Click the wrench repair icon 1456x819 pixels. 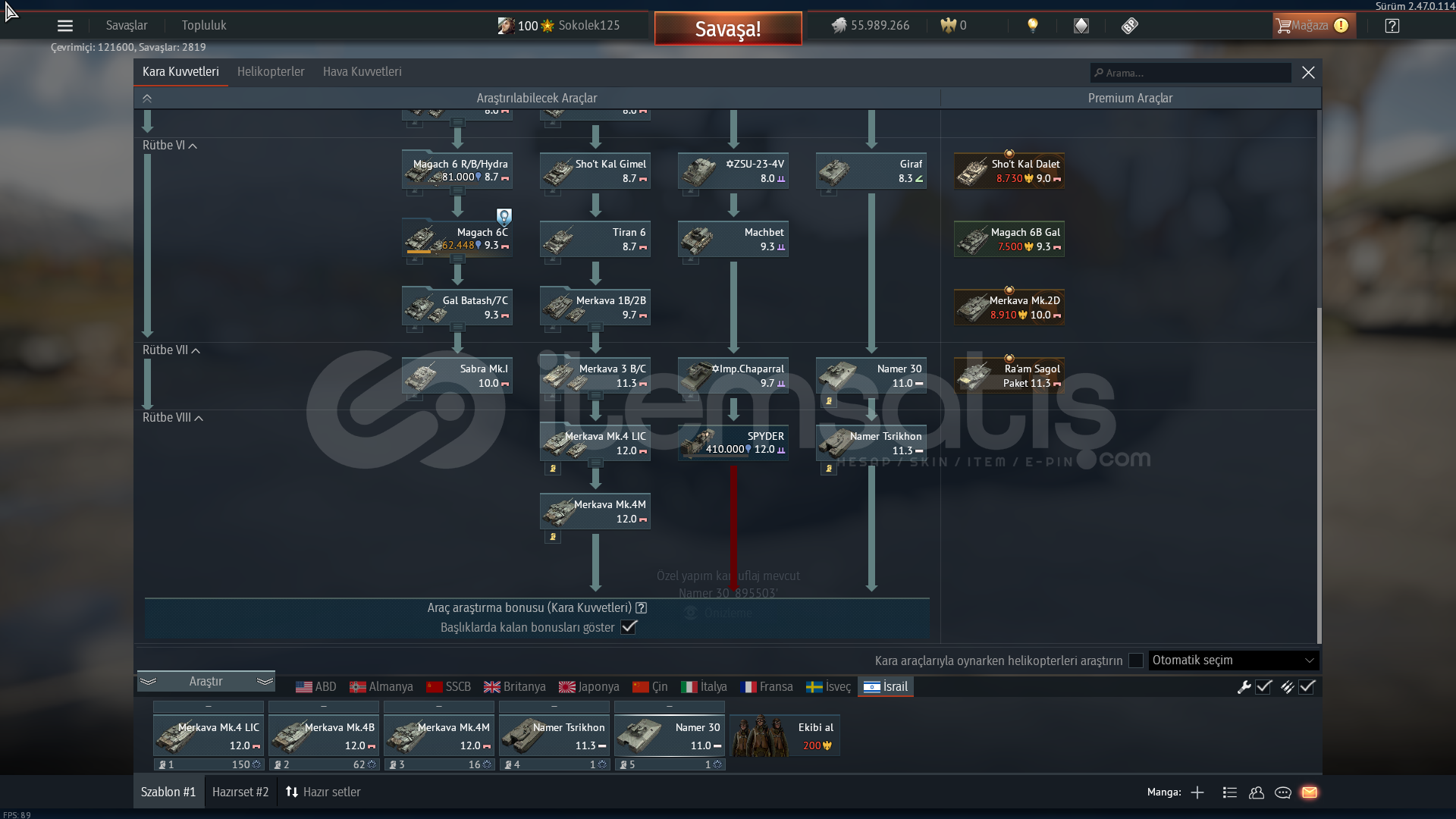[x=1244, y=687]
